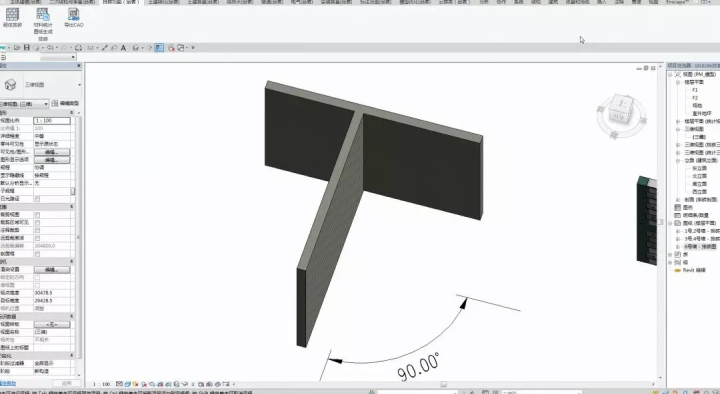Viewport: 720px width, 394px height.
Task: Click the Redo arrow in quick access toolbar
Action: [64, 48]
